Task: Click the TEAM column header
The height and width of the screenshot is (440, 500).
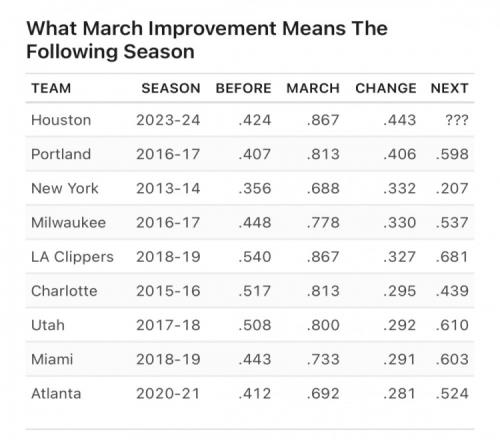Action: pyautogui.click(x=51, y=88)
